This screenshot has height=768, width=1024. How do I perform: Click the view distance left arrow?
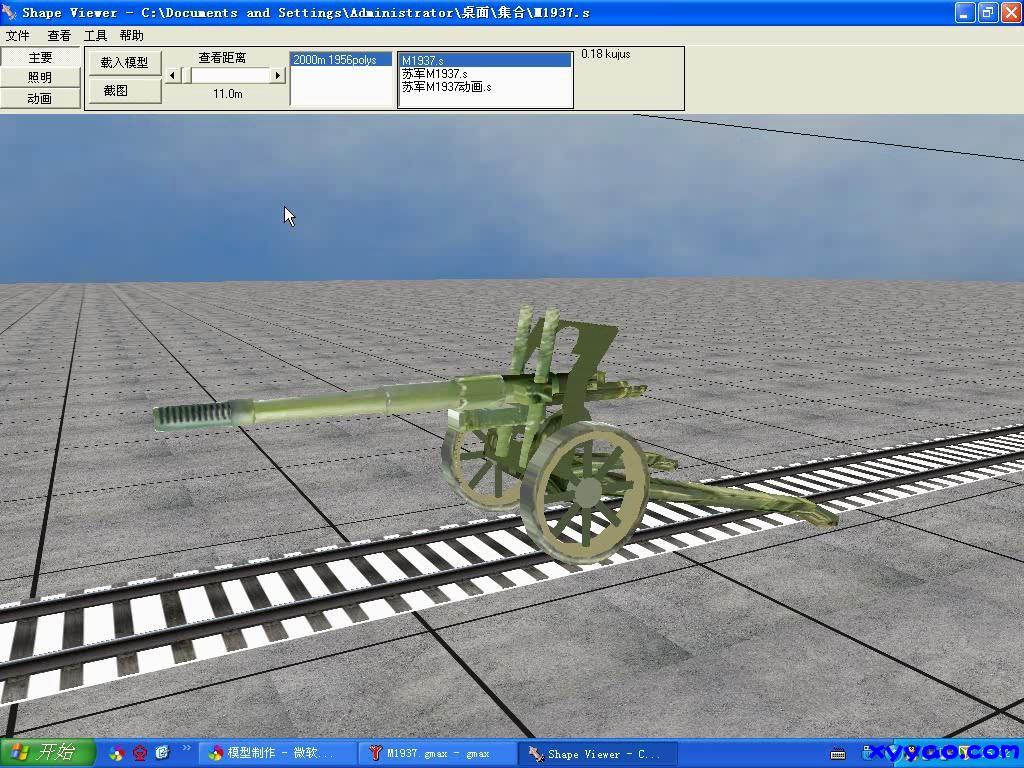pos(172,75)
